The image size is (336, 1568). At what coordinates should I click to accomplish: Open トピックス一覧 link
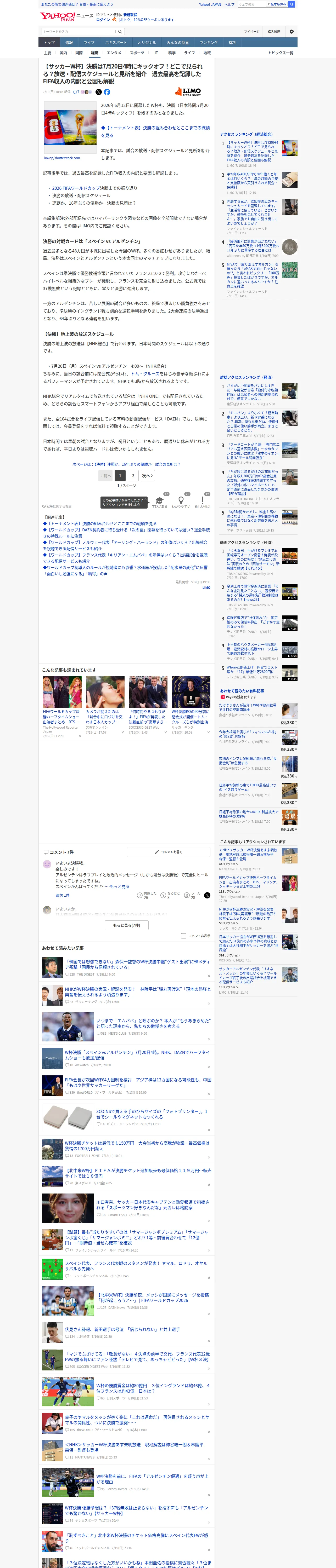click(x=281, y=53)
